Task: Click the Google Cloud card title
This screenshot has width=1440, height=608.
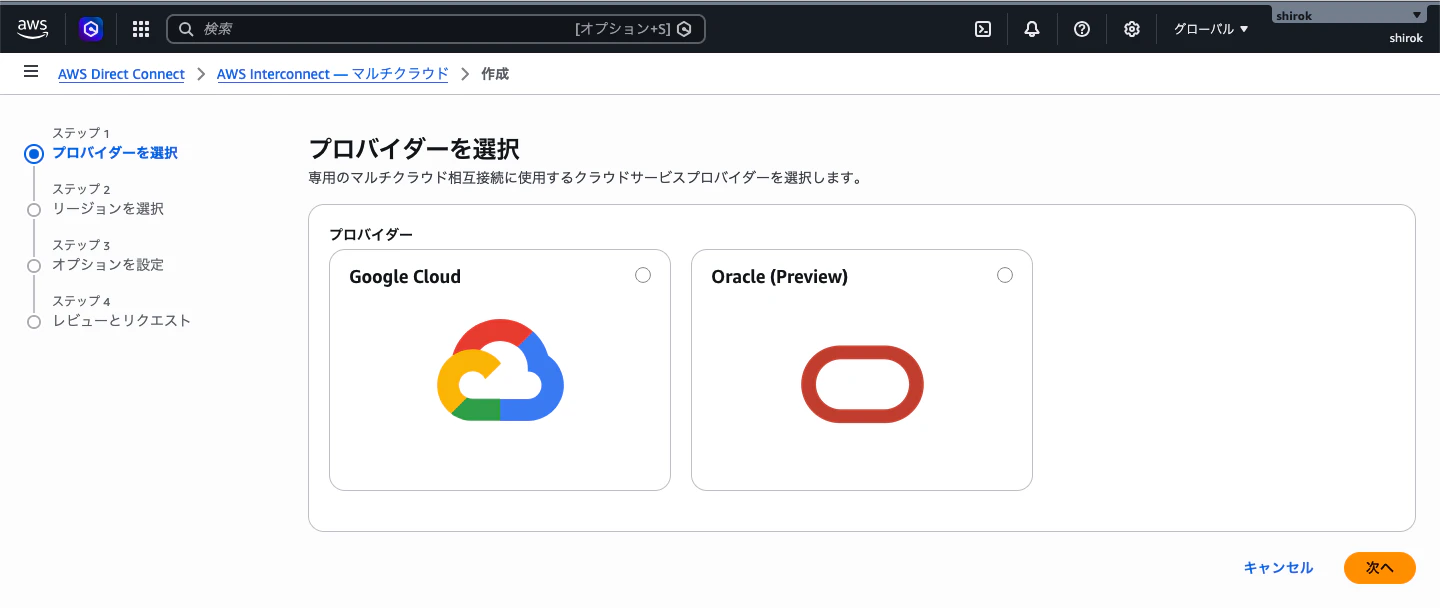Action: coord(405,277)
